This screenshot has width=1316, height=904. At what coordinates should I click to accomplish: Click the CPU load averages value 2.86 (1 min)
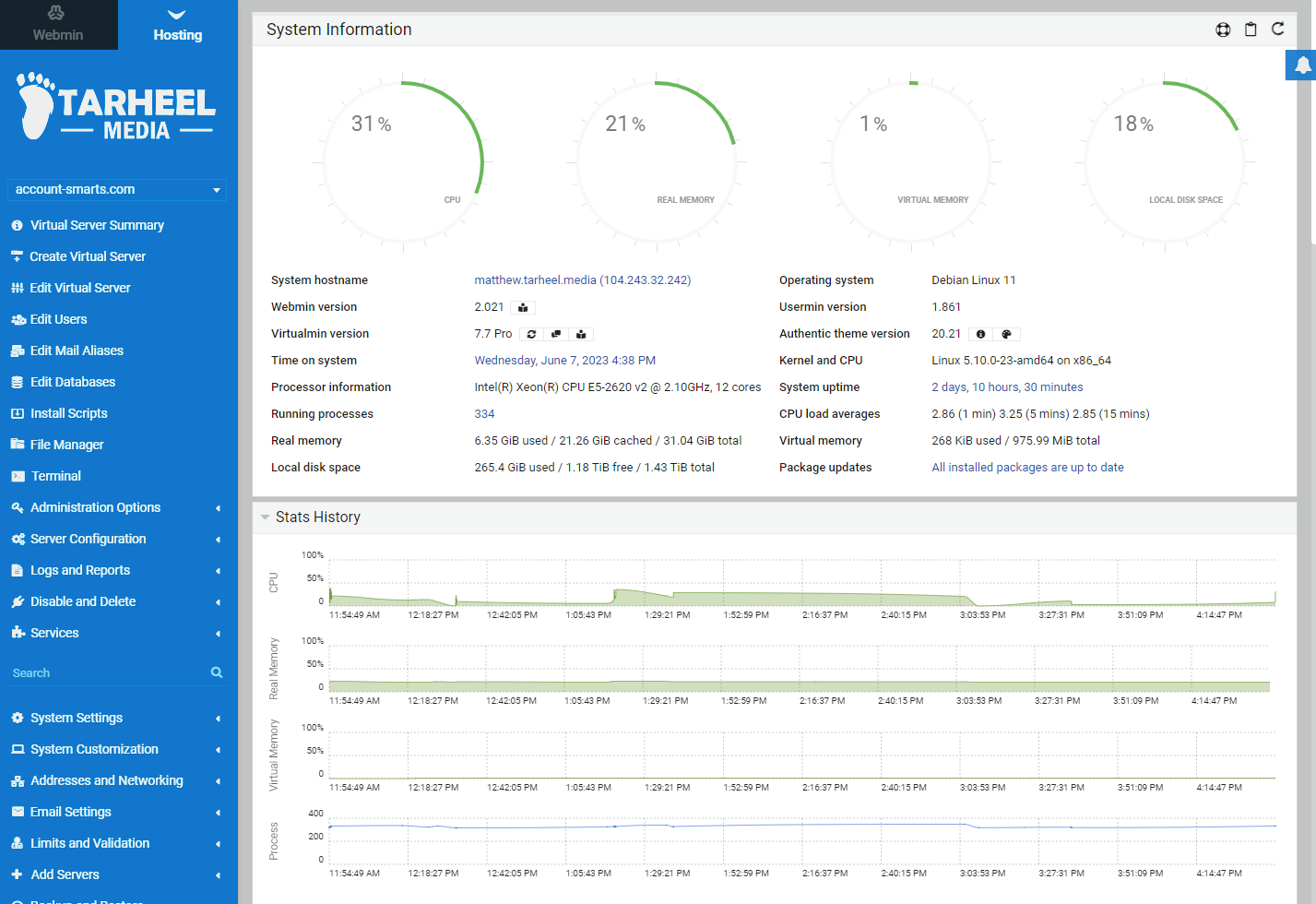coord(1040,414)
